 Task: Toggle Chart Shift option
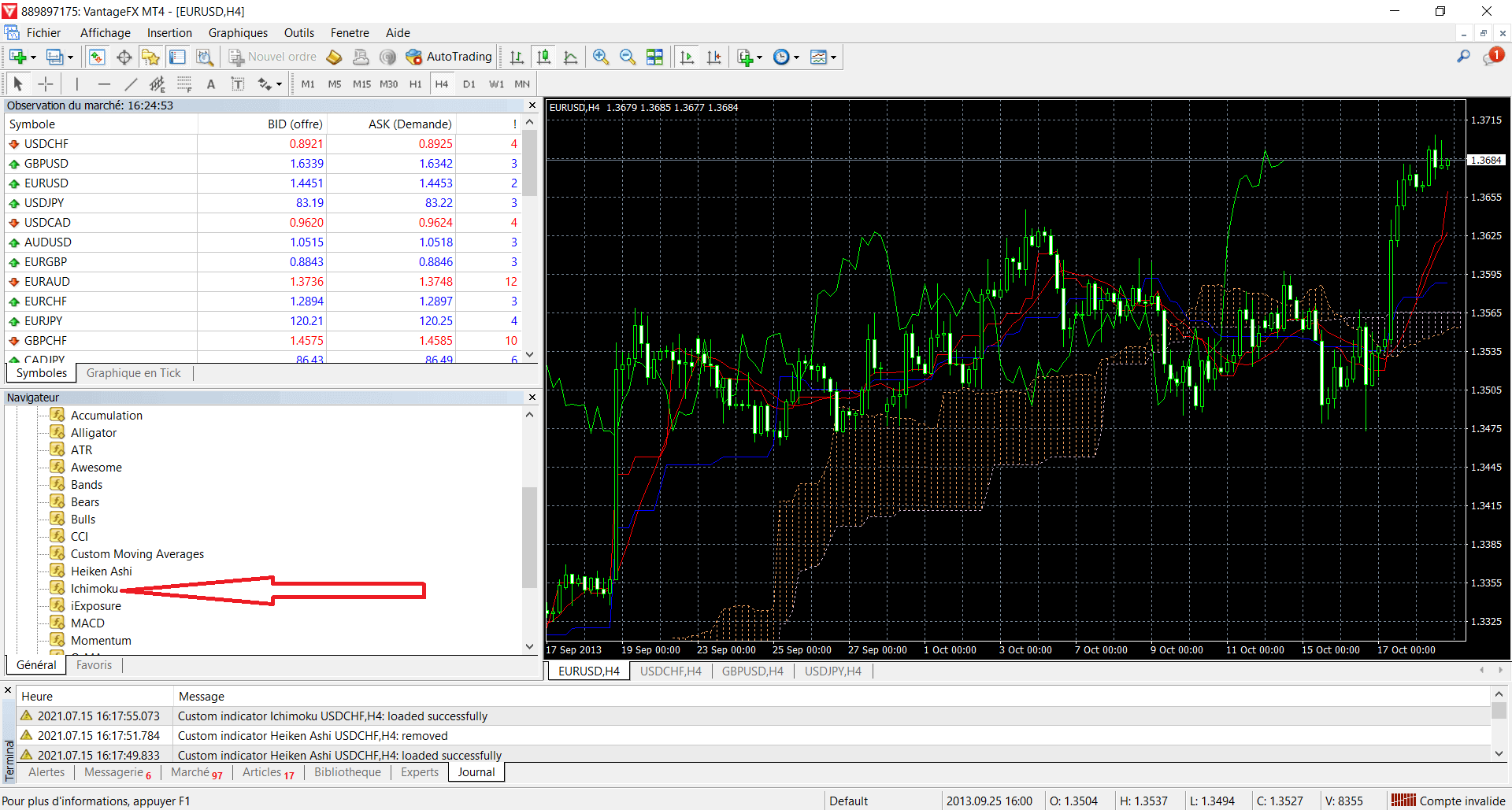(x=713, y=57)
